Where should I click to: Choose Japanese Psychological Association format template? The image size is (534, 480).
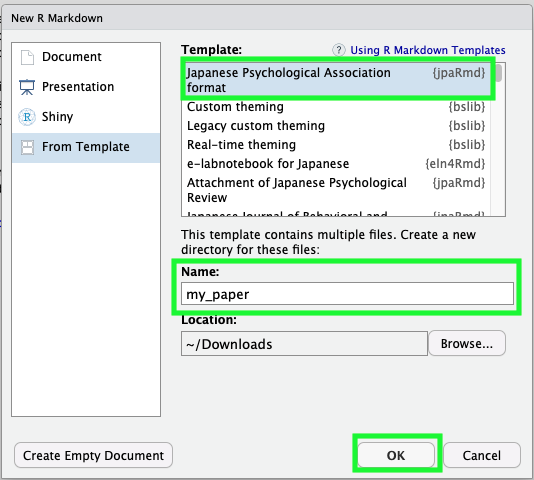point(336,80)
